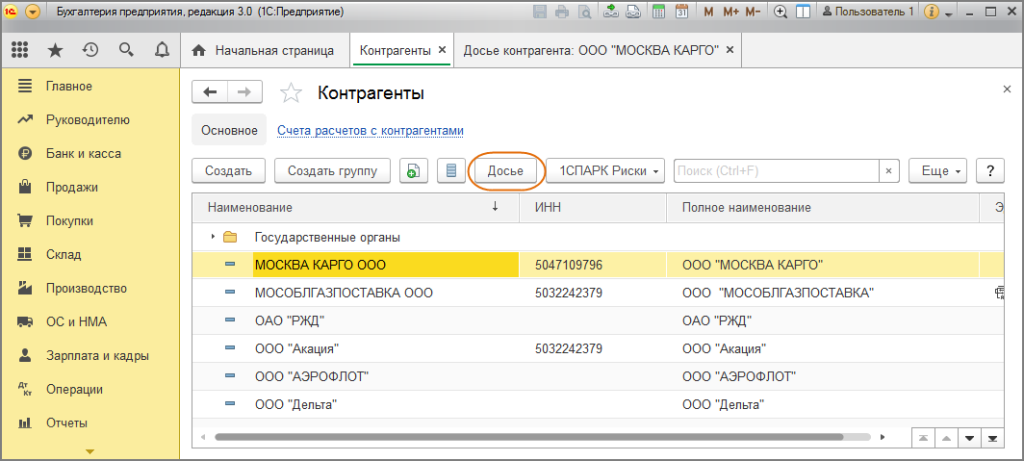
Task: Click the M- memory subtract button
Action: tap(753, 12)
